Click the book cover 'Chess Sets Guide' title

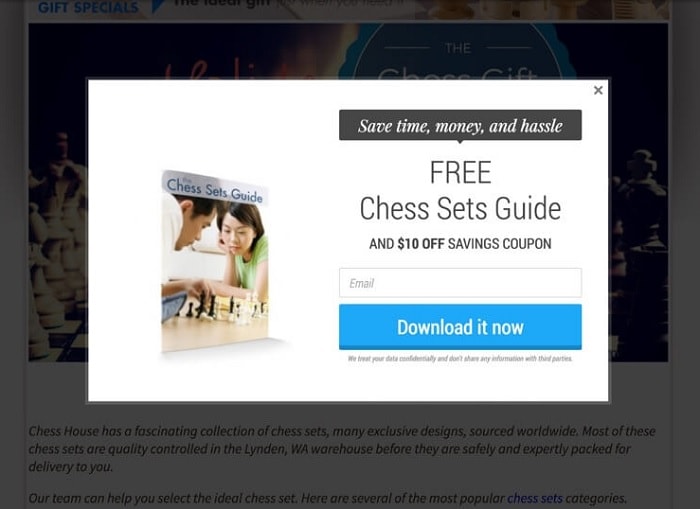(215, 190)
